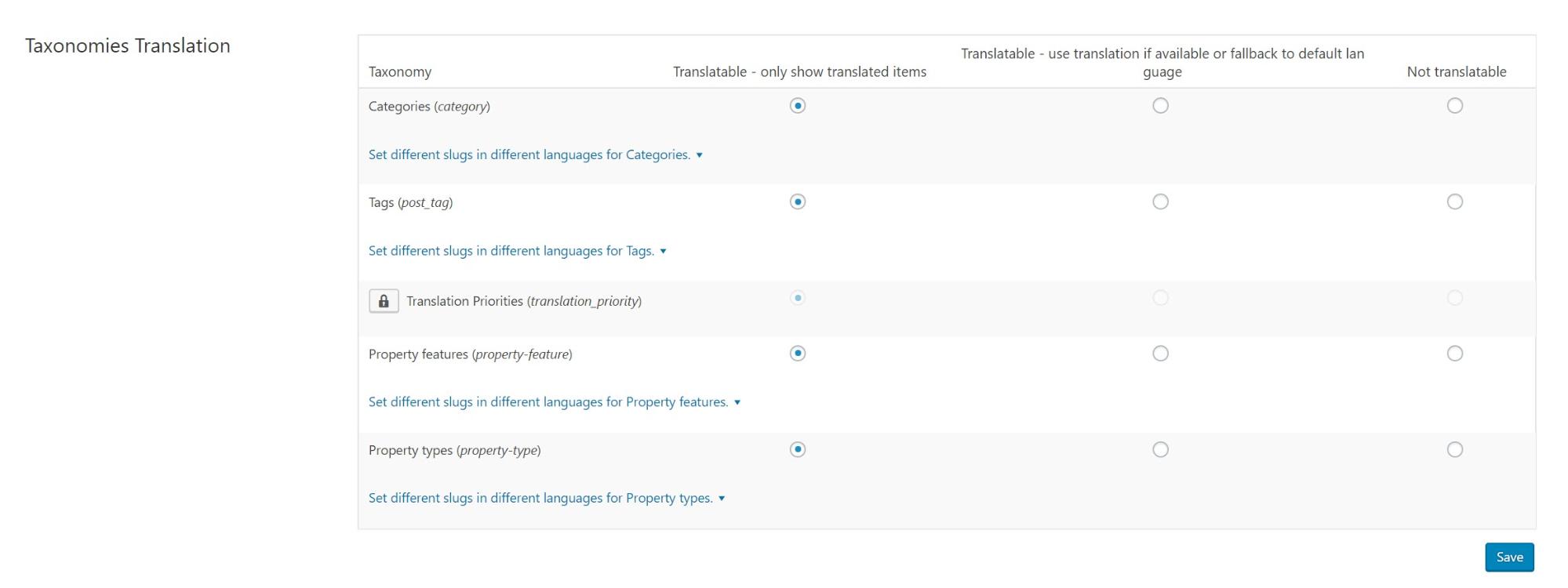Click the lock icon beside Translation Priorities
The width and height of the screenshot is (1568, 588).
click(x=384, y=301)
